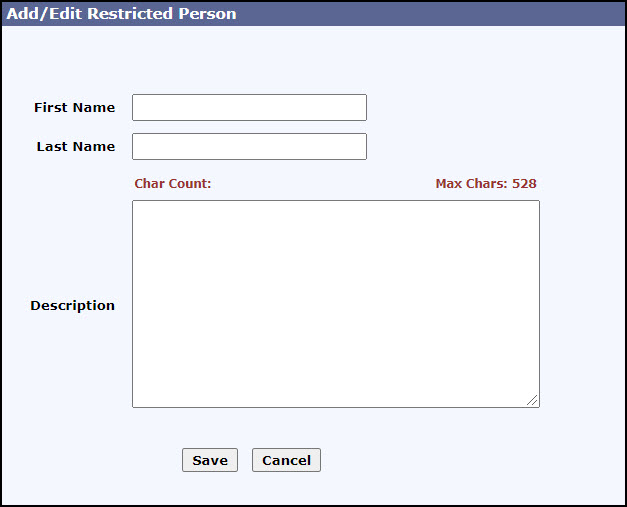
Task: Click inside the Description text area
Action: coord(335,303)
